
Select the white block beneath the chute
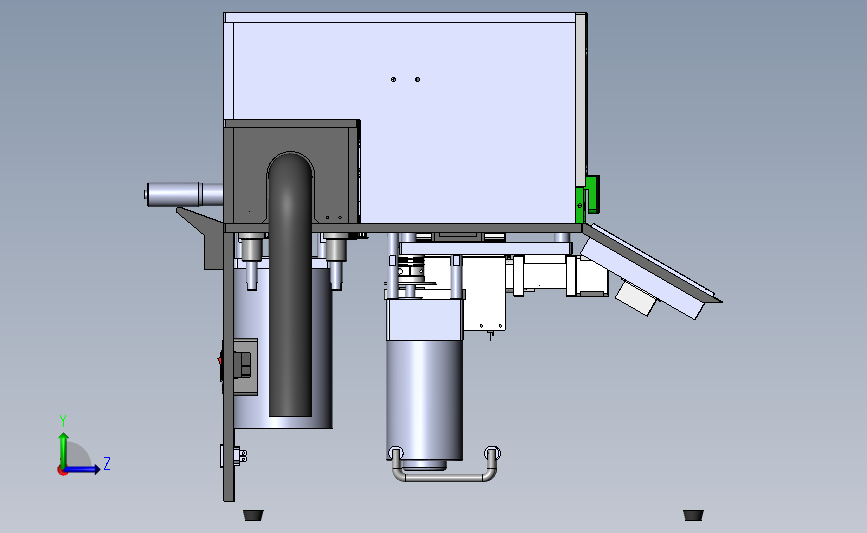636,298
